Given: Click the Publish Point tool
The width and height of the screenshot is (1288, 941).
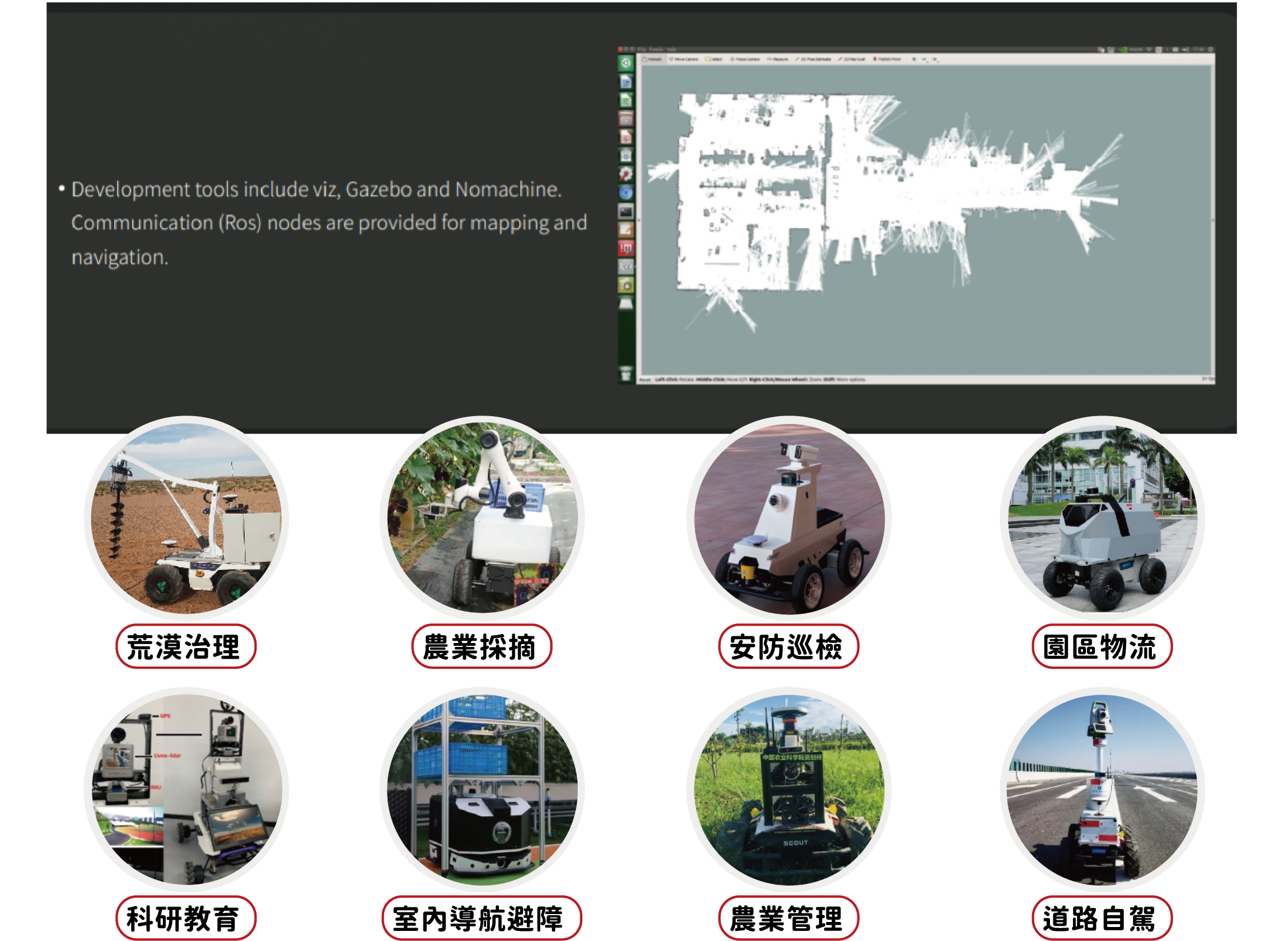Looking at the screenshot, I should coord(888,59).
